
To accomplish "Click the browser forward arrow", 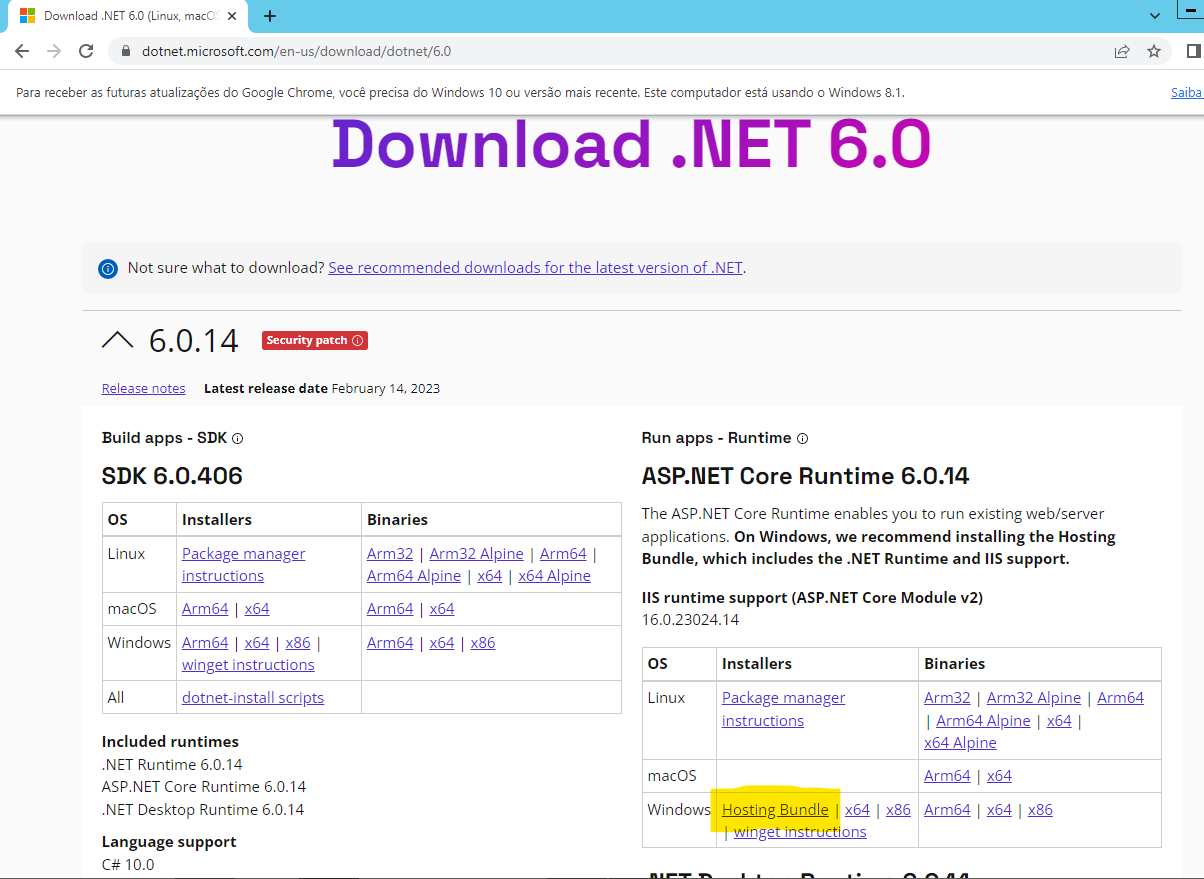I will 54,51.
